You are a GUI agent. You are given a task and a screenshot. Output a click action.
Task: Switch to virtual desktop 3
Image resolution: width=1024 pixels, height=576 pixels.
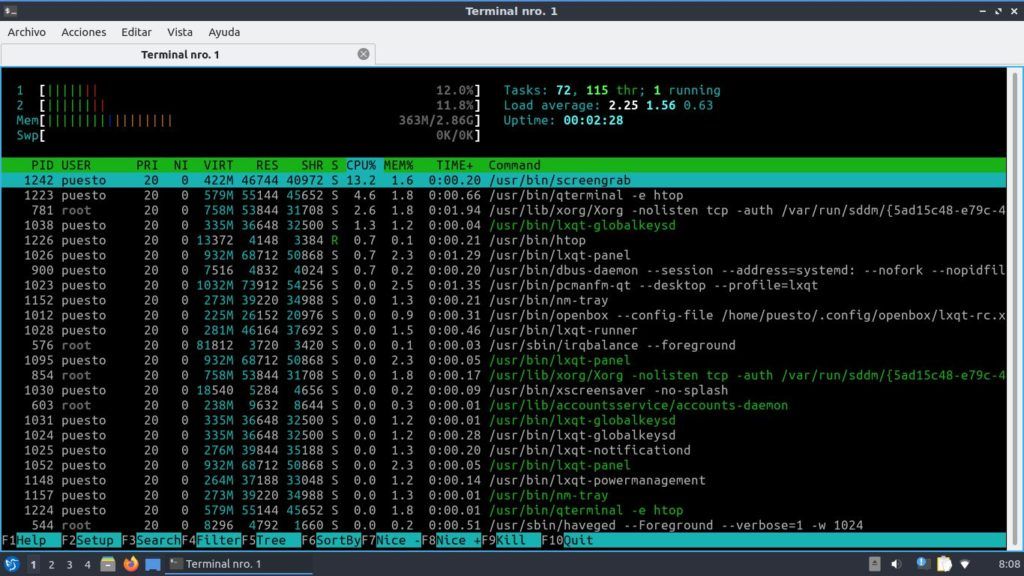point(69,565)
